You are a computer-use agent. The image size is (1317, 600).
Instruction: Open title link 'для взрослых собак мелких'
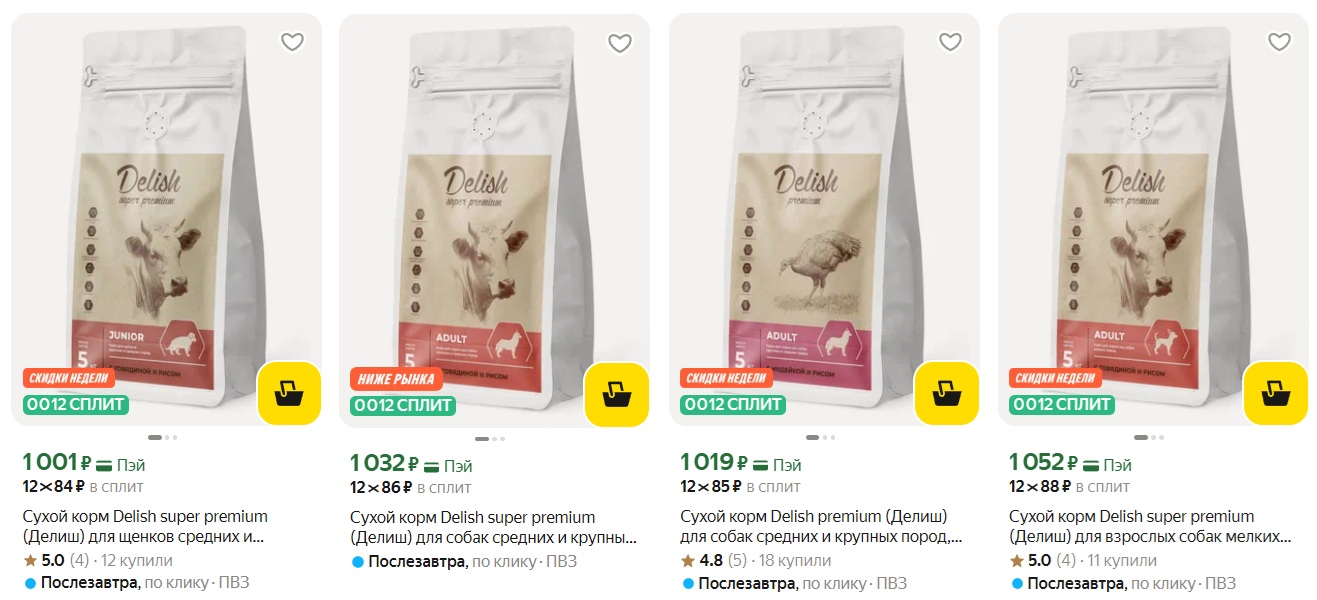pos(1150,526)
